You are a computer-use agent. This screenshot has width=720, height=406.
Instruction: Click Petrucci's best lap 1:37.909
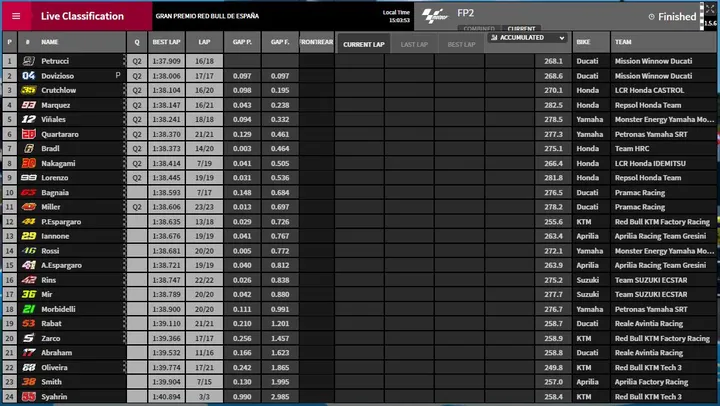tap(166, 61)
